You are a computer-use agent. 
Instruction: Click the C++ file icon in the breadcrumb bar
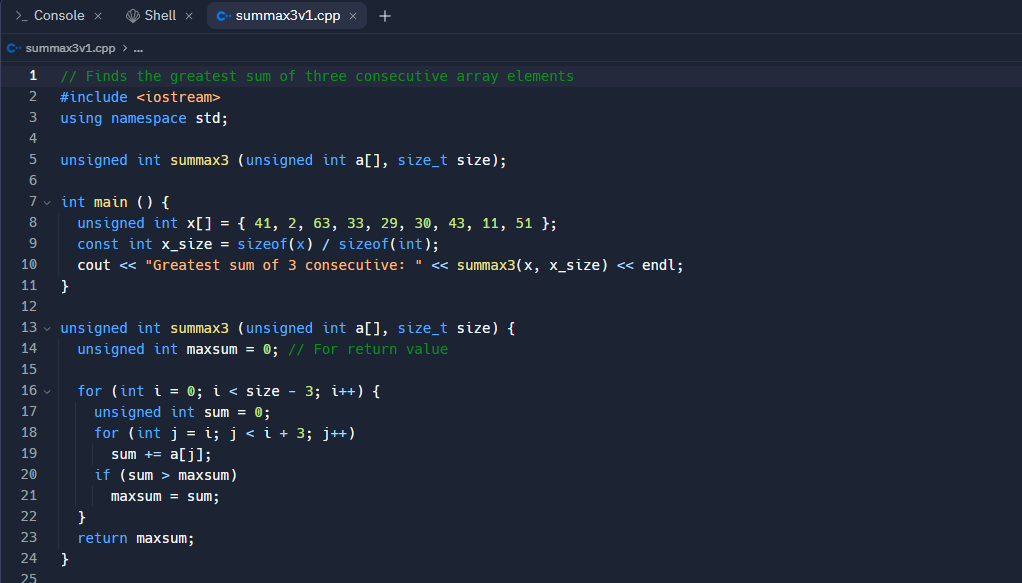tap(12, 46)
